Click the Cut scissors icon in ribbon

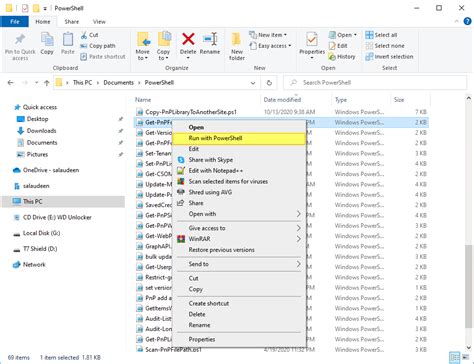(84, 35)
